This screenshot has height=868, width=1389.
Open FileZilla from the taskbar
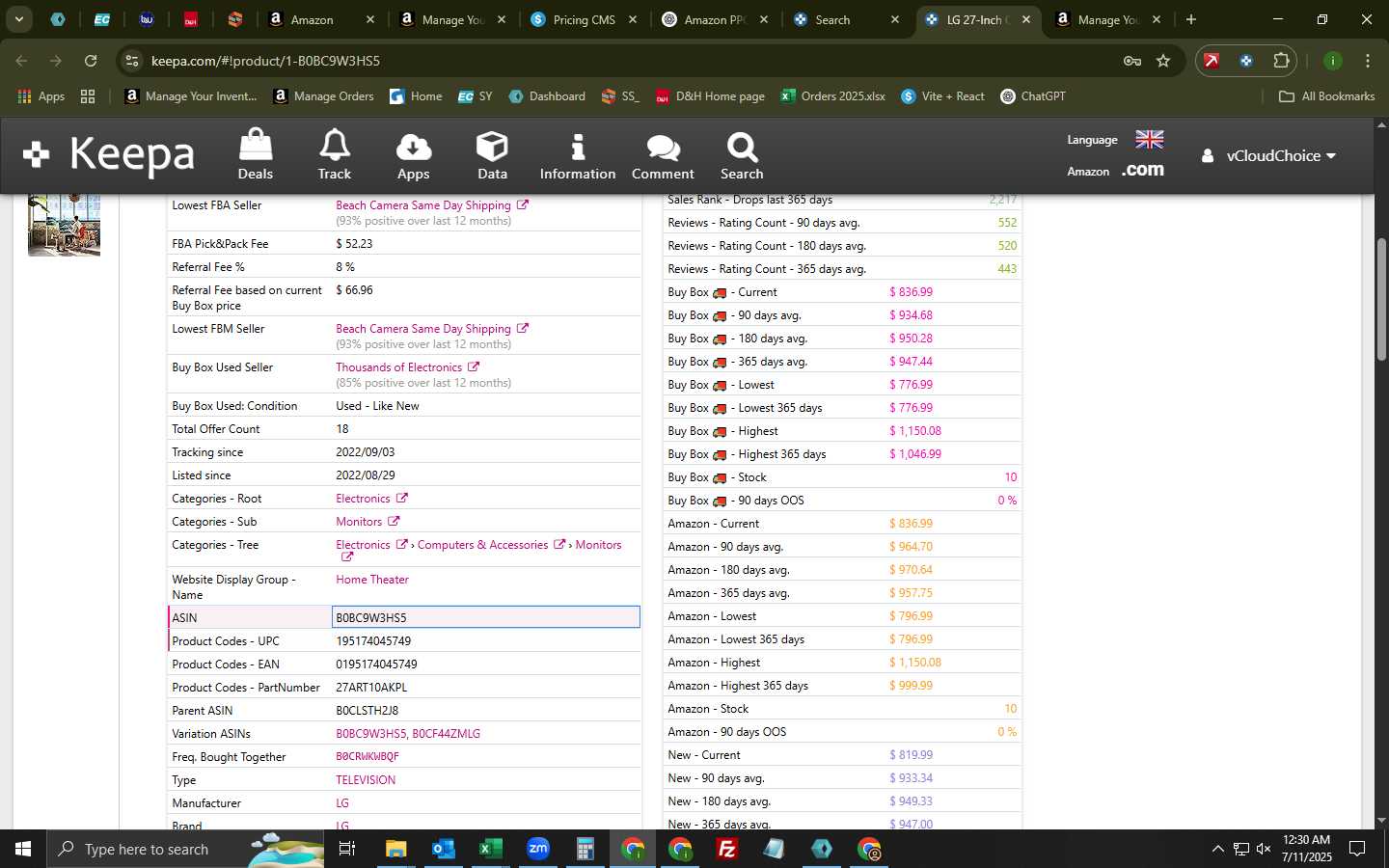(727, 849)
